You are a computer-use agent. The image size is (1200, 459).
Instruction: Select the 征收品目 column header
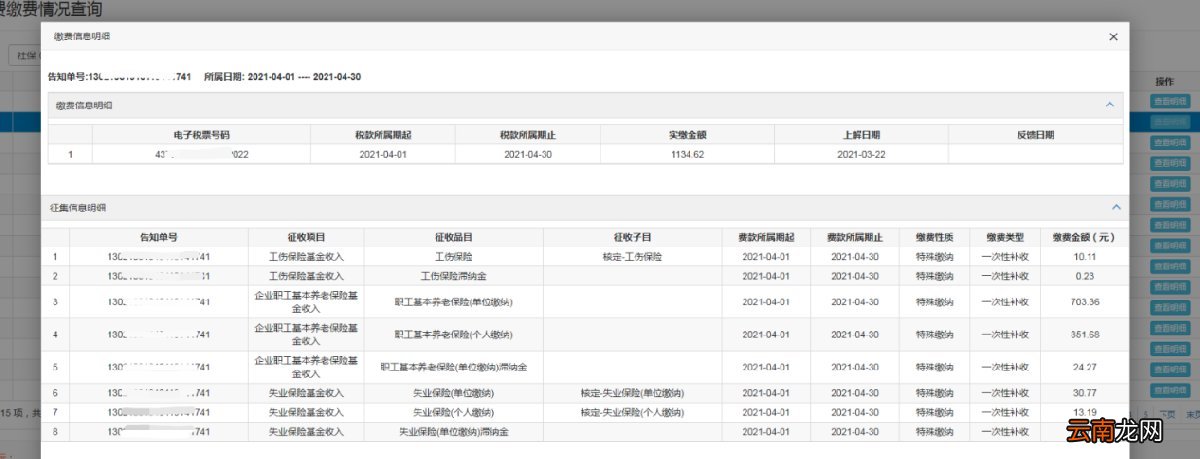tap(453, 237)
